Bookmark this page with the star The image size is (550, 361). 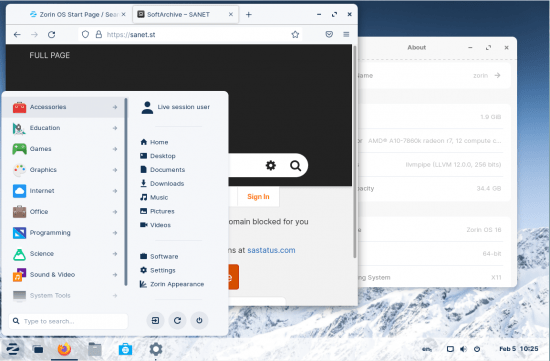pos(295,34)
